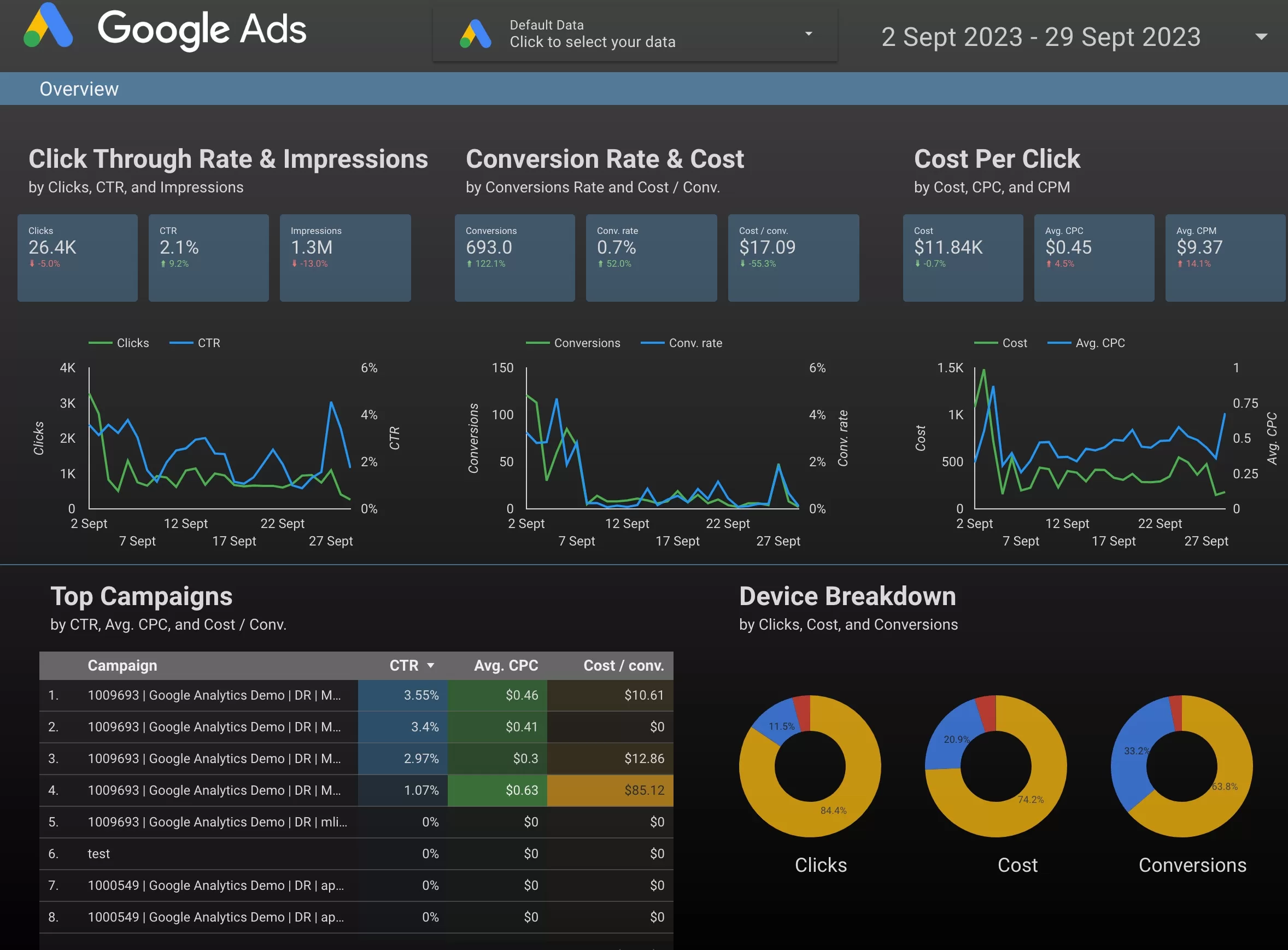Click the sort arrow beside CTR header
Viewport: 1288px width, 950px height.
pos(430,666)
